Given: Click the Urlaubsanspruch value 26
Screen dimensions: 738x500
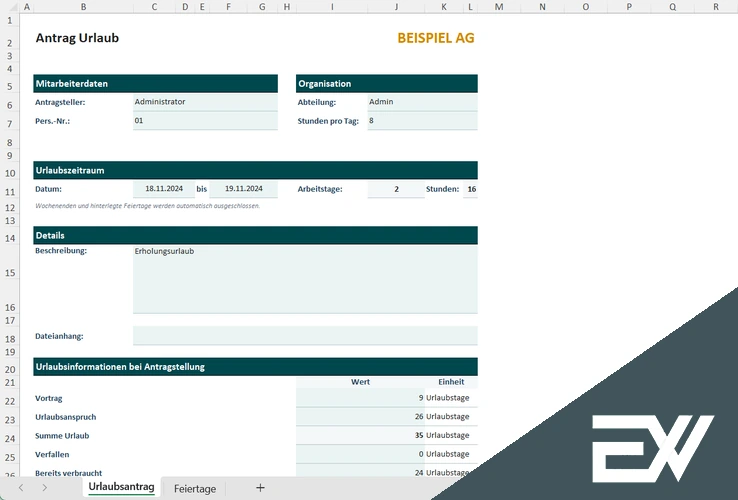Looking at the screenshot, I should click(x=361, y=416).
